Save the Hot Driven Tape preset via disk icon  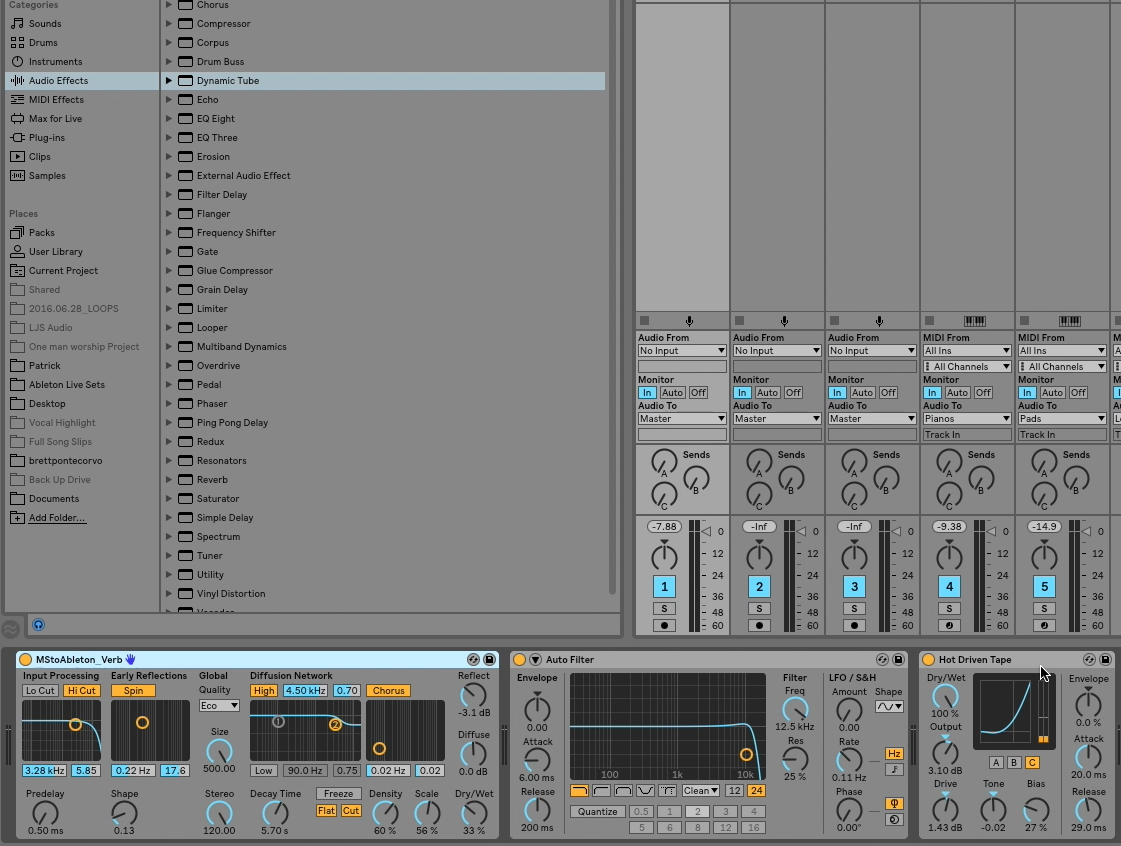1105,659
